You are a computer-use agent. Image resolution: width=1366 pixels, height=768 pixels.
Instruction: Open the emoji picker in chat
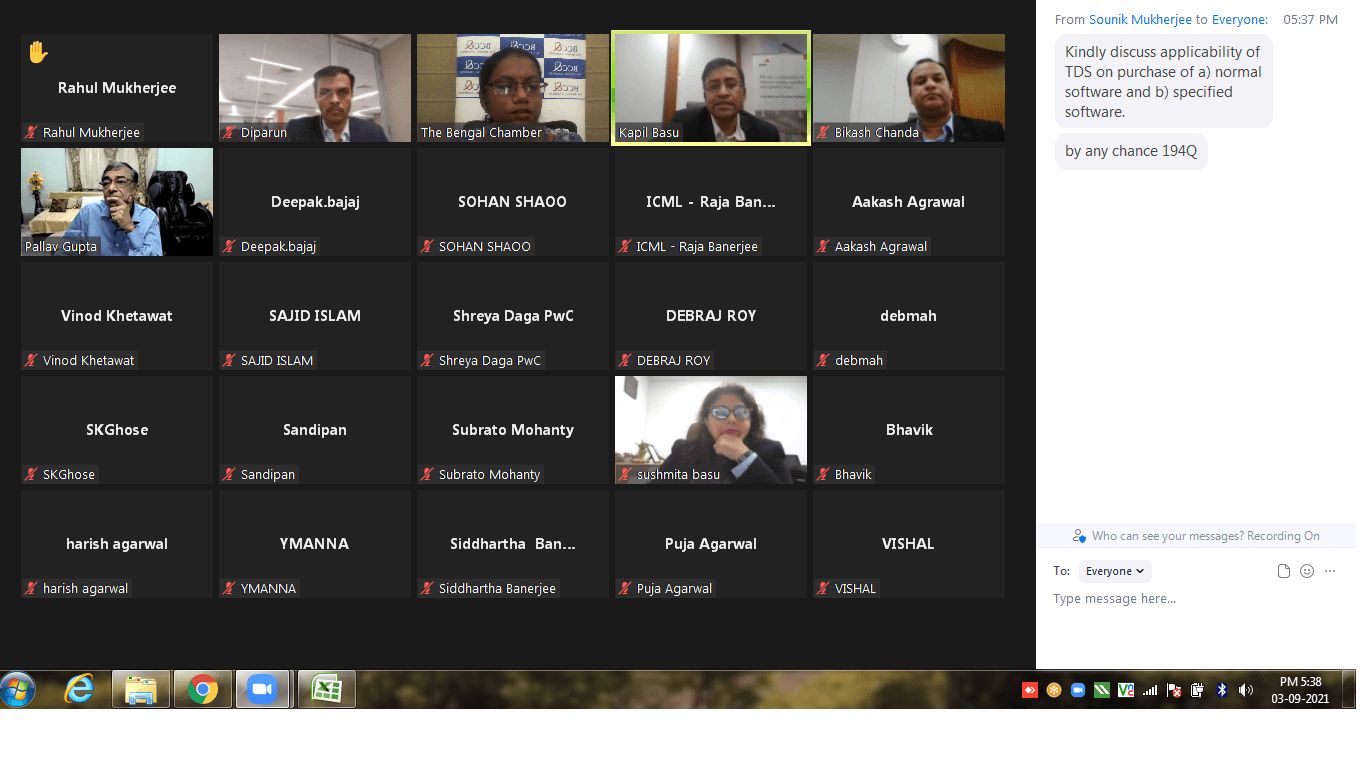[x=1307, y=571]
